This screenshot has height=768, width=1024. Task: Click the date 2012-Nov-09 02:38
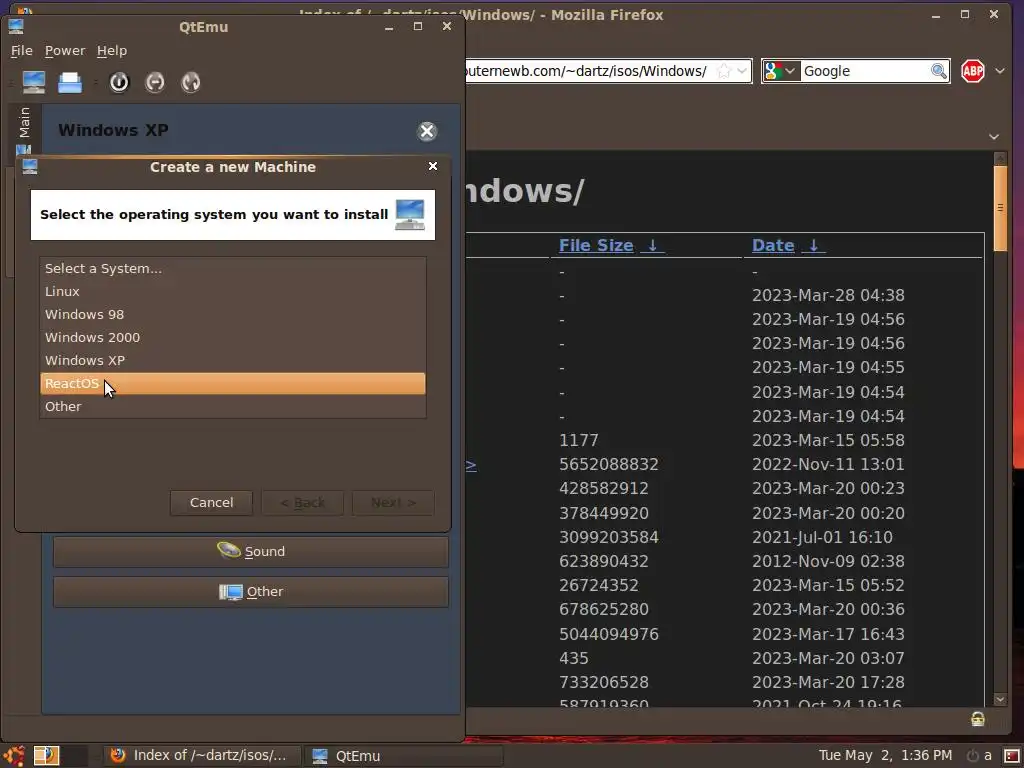(x=827, y=562)
